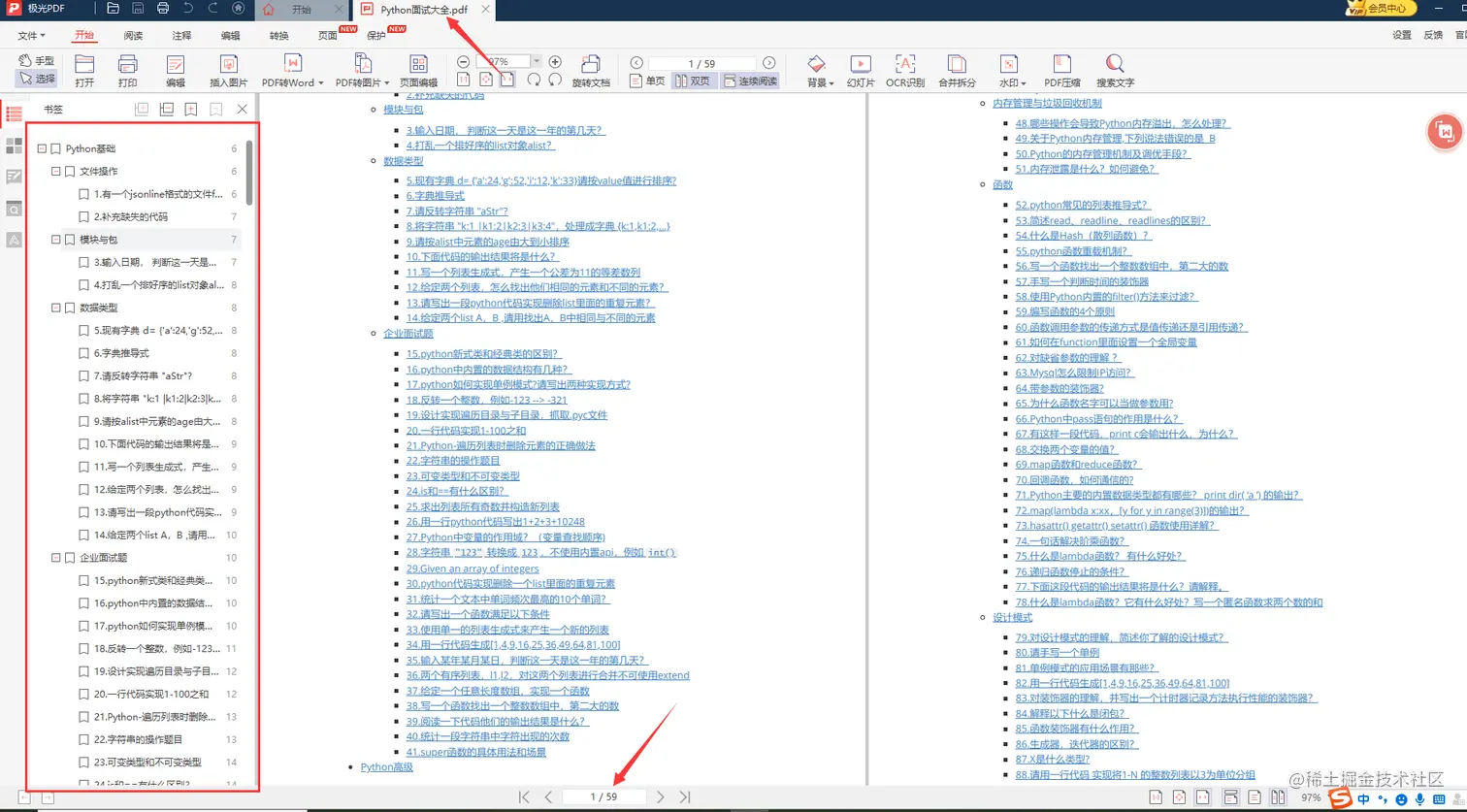The image size is (1467, 812).
Task: Select the 打印 (Print) tool icon
Action: click(x=126, y=69)
